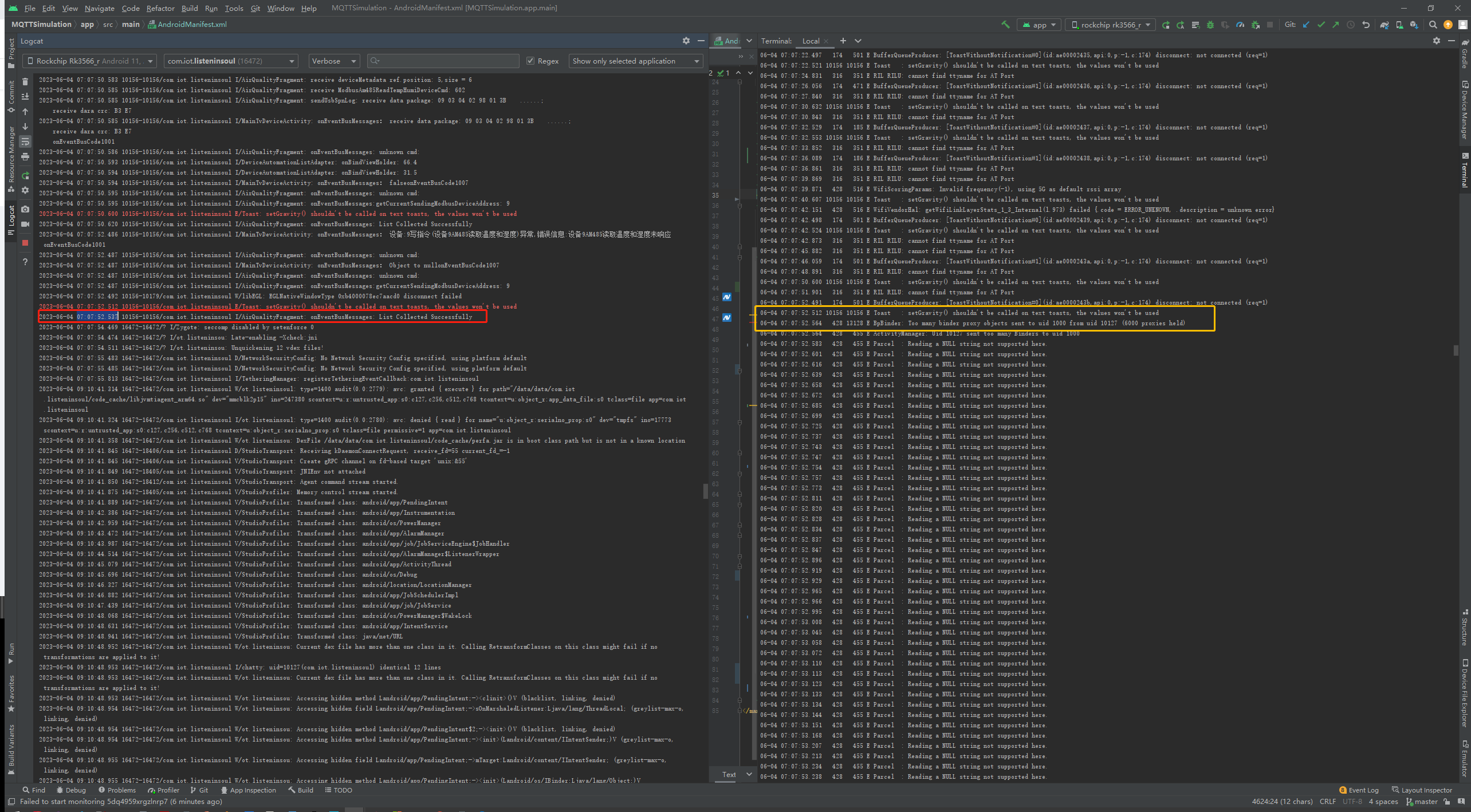Click Search Everywhere magnifier icon

[1433, 25]
